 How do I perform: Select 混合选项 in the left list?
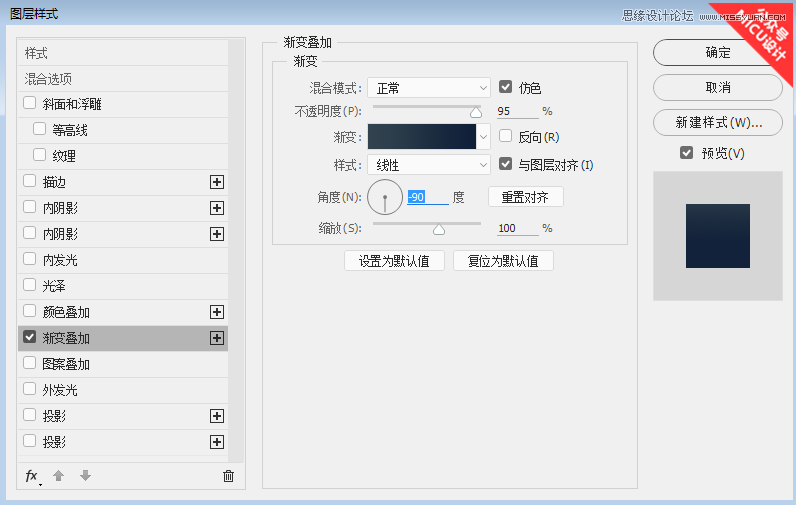pyautogui.click(x=49, y=79)
